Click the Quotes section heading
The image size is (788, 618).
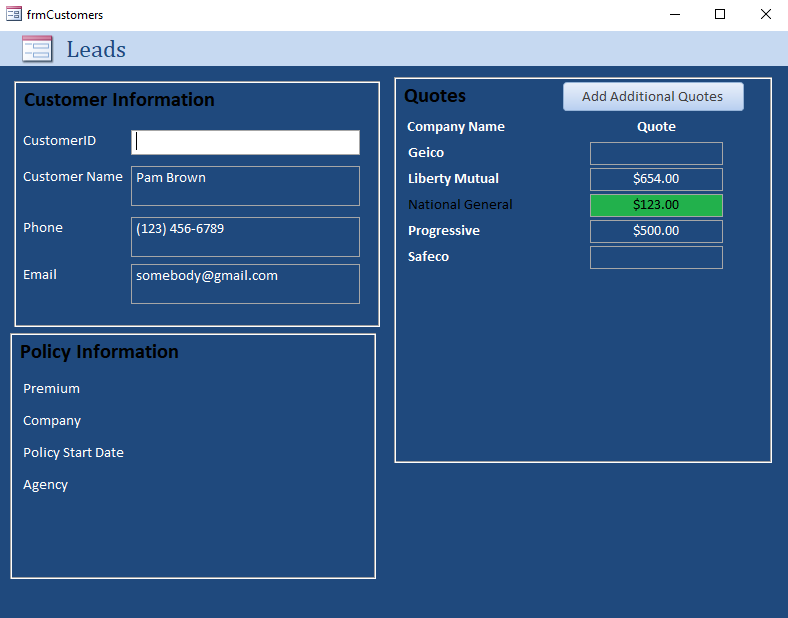click(435, 96)
